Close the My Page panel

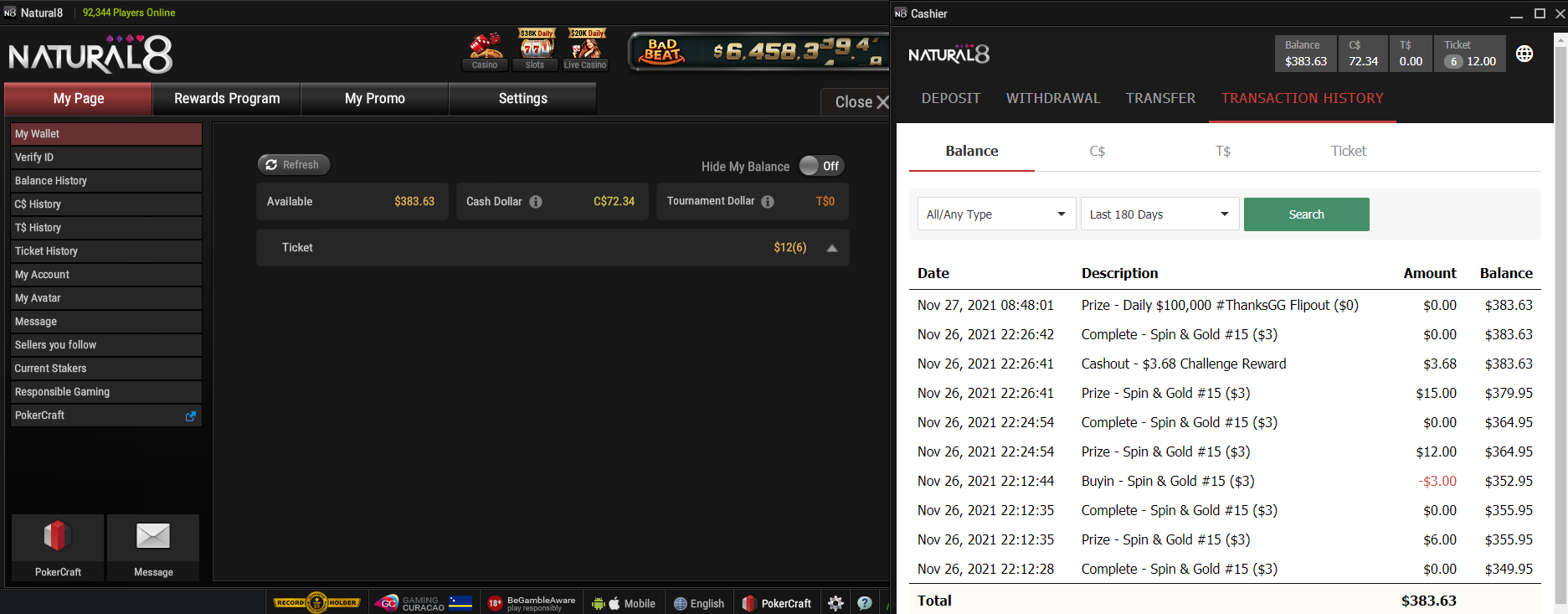click(x=861, y=102)
